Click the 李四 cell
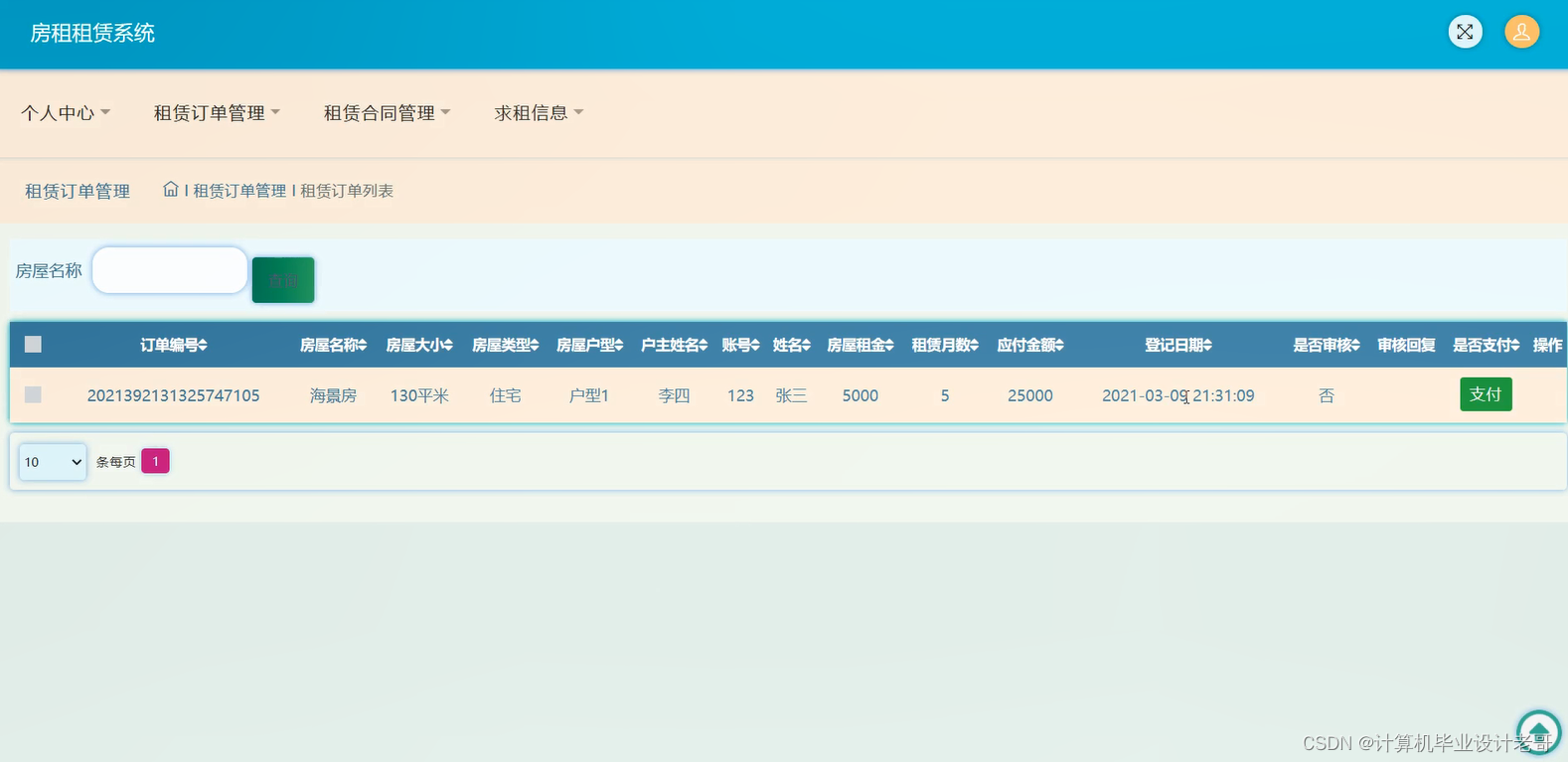The height and width of the screenshot is (762, 1568). (674, 395)
